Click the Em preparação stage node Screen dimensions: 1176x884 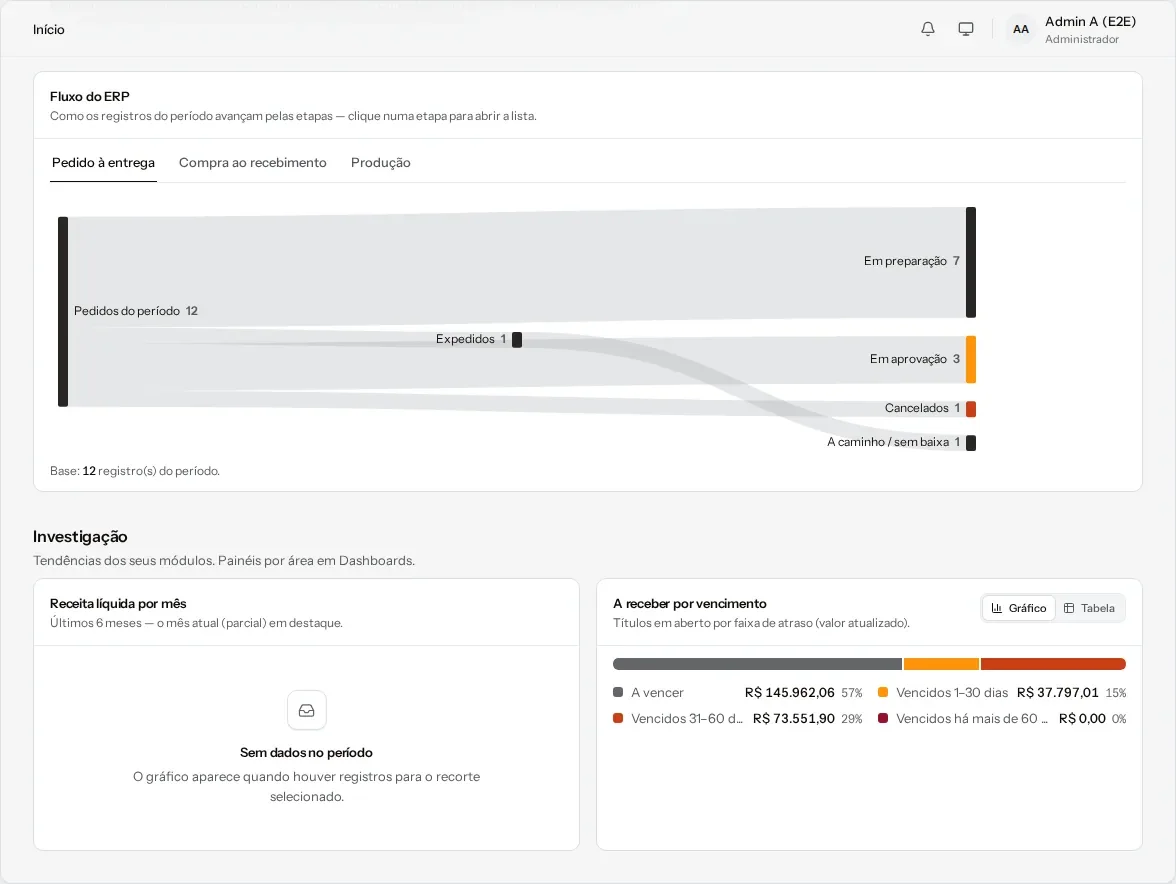pos(970,262)
